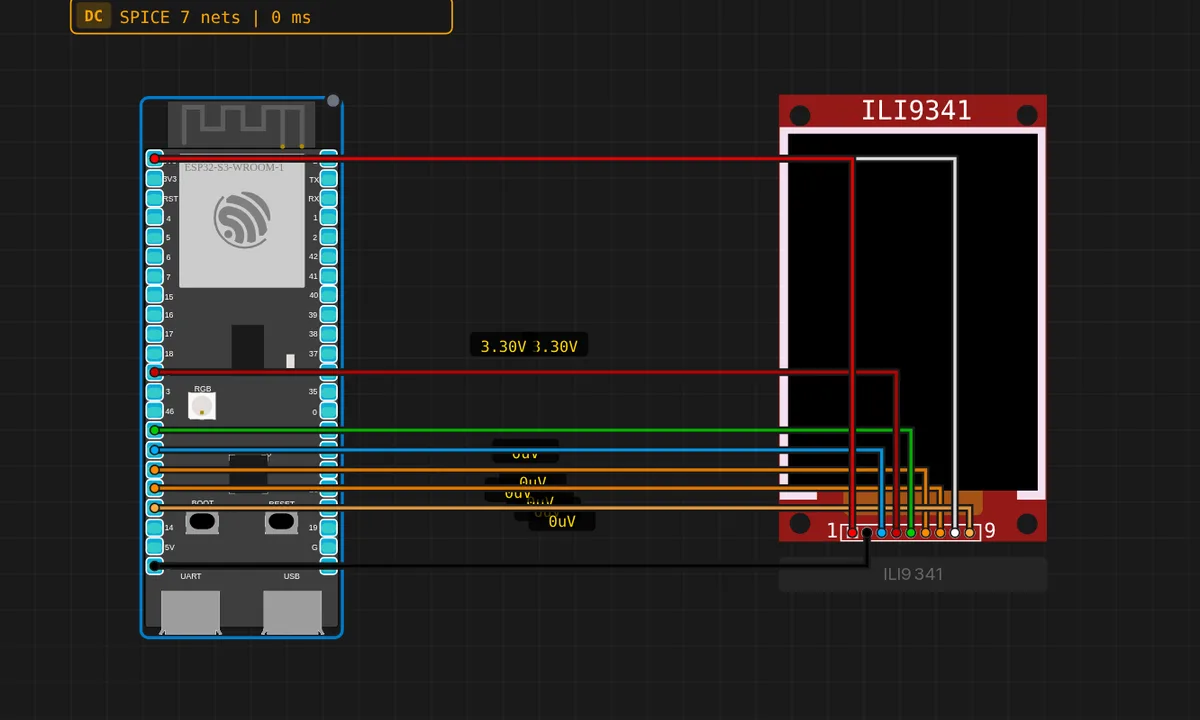
Task: Click the green wire pad on the ILI9341 header
Action: pos(911,533)
